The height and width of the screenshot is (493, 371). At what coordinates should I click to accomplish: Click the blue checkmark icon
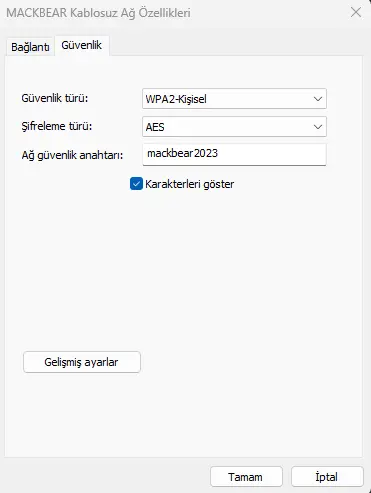(x=136, y=184)
